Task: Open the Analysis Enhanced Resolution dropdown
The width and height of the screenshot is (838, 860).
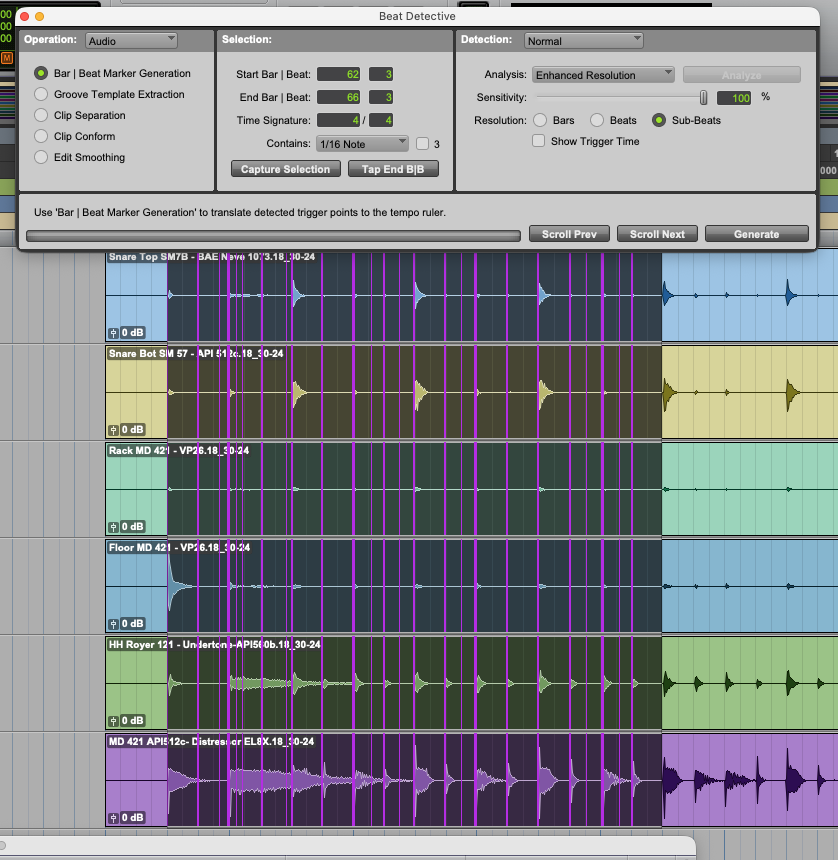Action: pyautogui.click(x=603, y=75)
